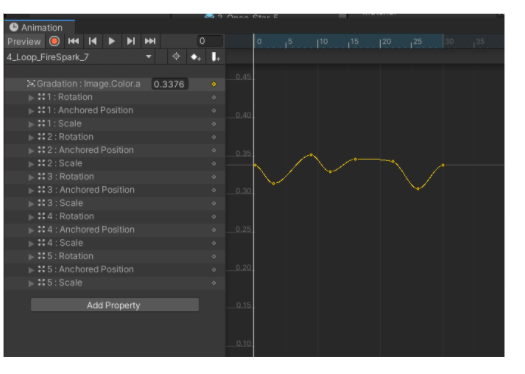This screenshot has height=374, width=525.
Task: Expand the 2 : Rotation property
Action: 31,137
